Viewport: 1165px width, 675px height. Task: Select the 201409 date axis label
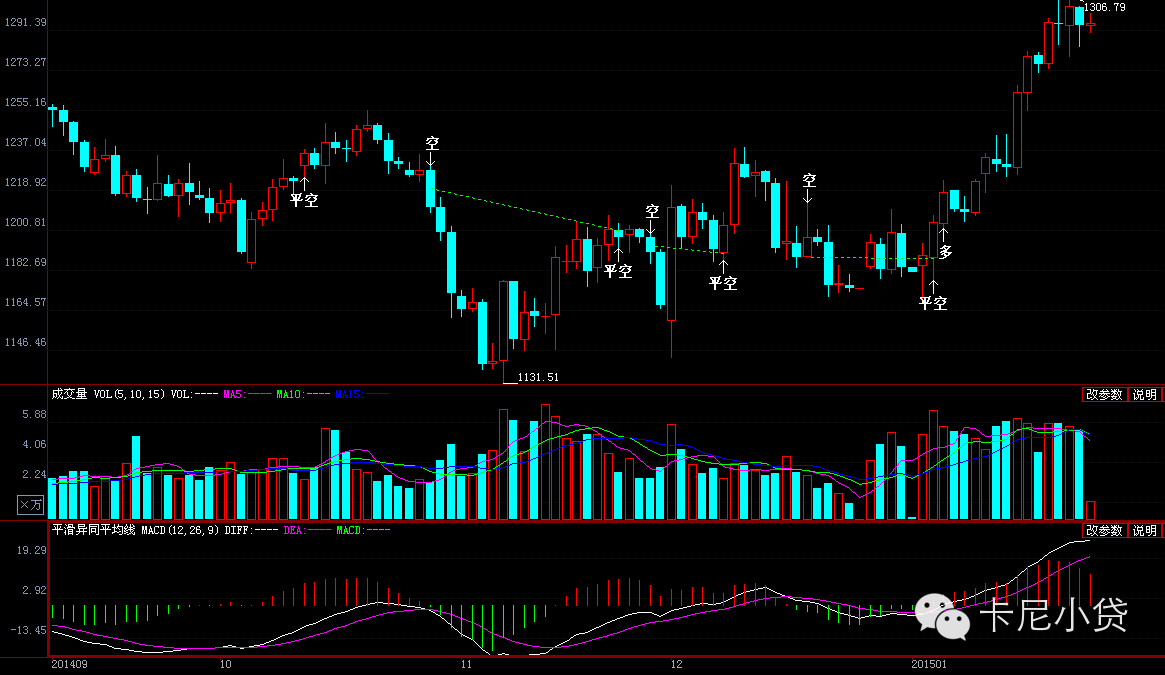[69, 664]
